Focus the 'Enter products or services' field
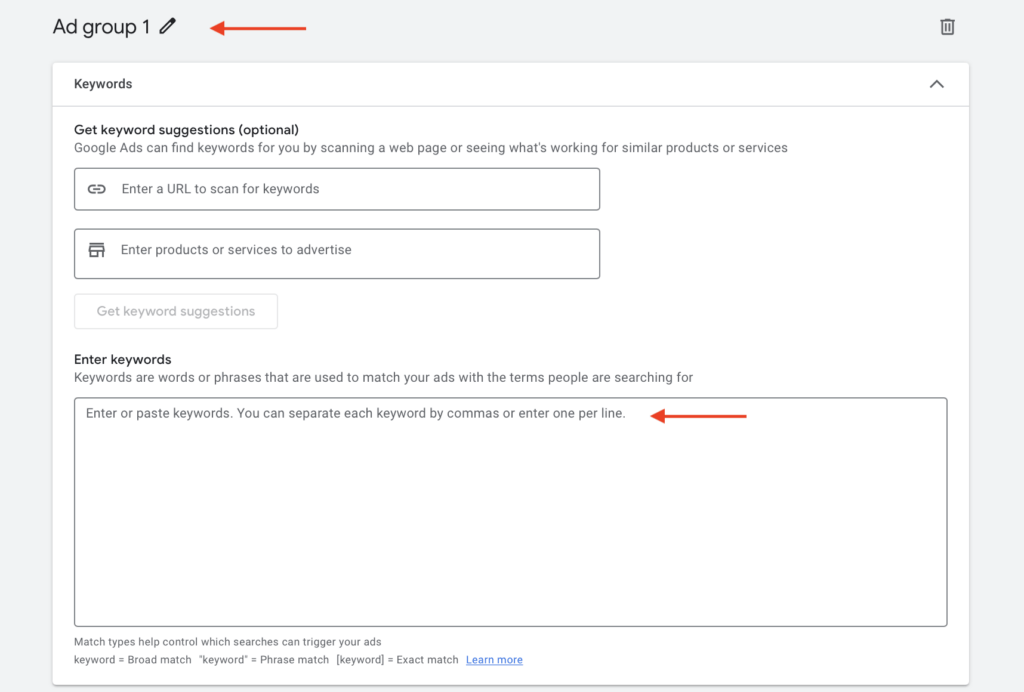 pyautogui.click(x=350, y=250)
